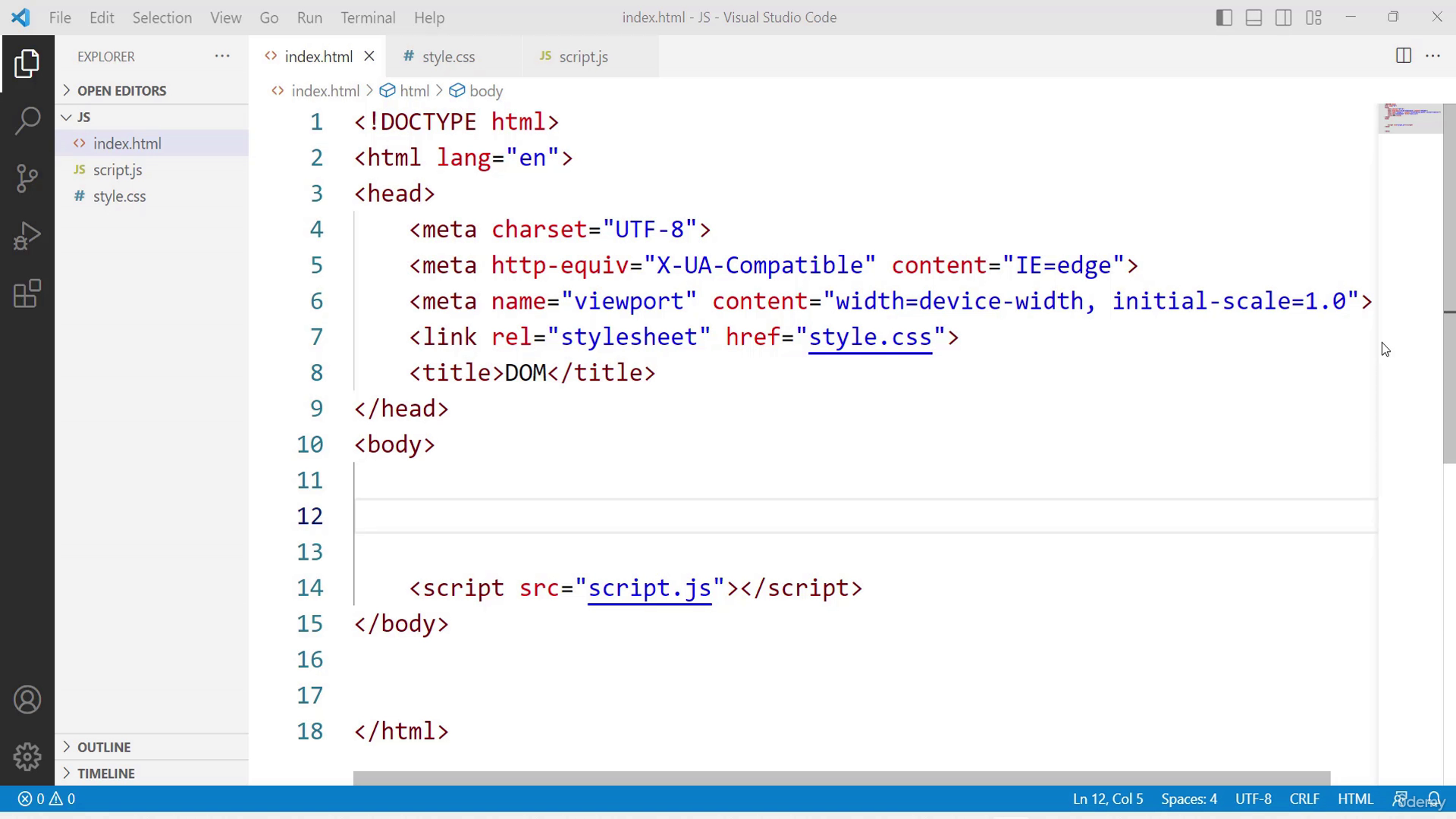Click the body breadcrumb segment
The width and height of the screenshot is (1456, 819).
pos(476,91)
